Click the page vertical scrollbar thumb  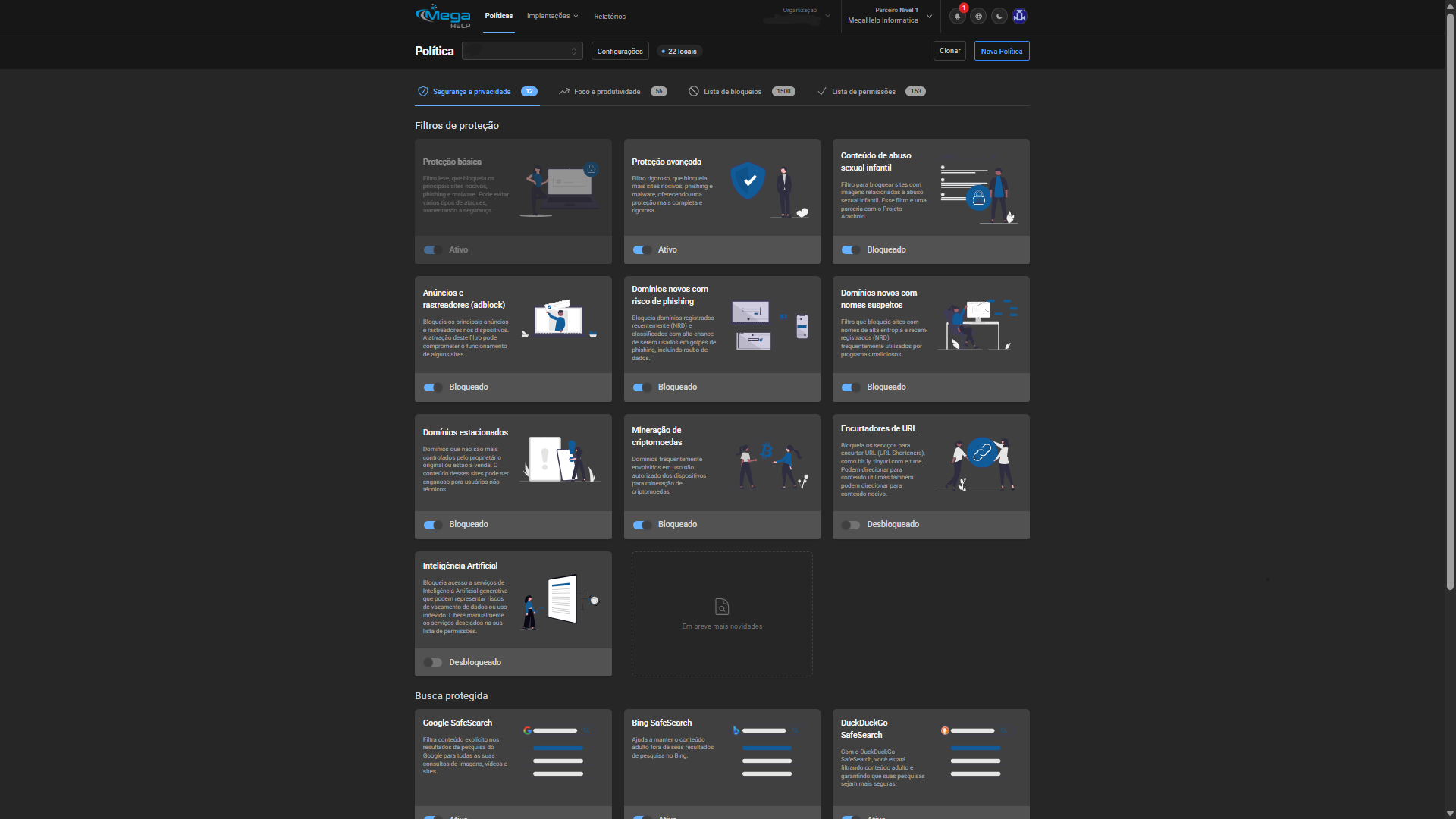pos(1450,301)
